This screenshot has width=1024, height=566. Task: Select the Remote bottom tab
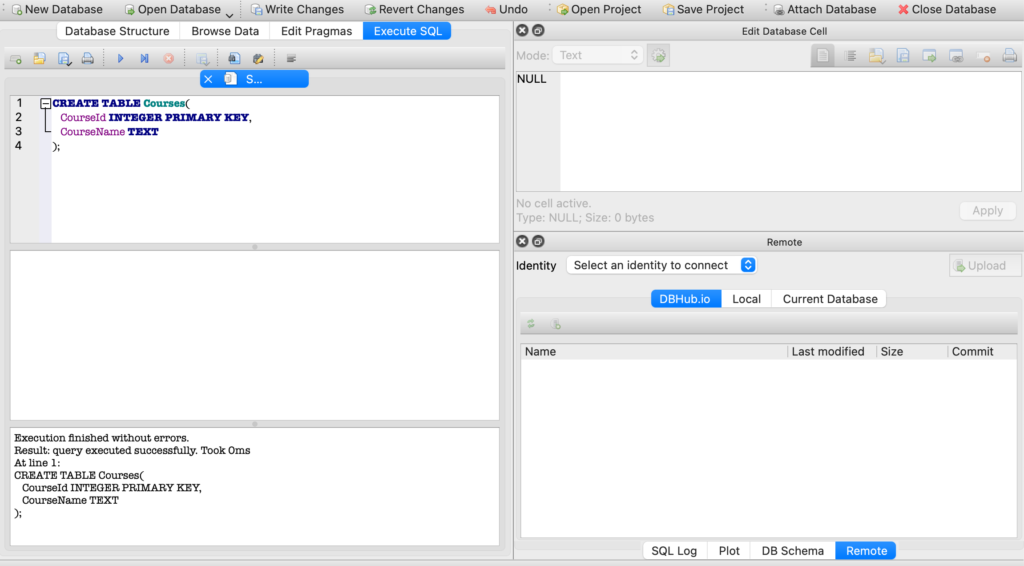[x=866, y=551]
